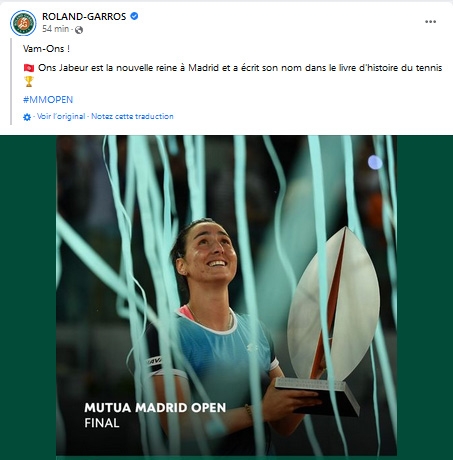Select the Vam-Ons ! text line
453x460 pixels.
click(46, 49)
